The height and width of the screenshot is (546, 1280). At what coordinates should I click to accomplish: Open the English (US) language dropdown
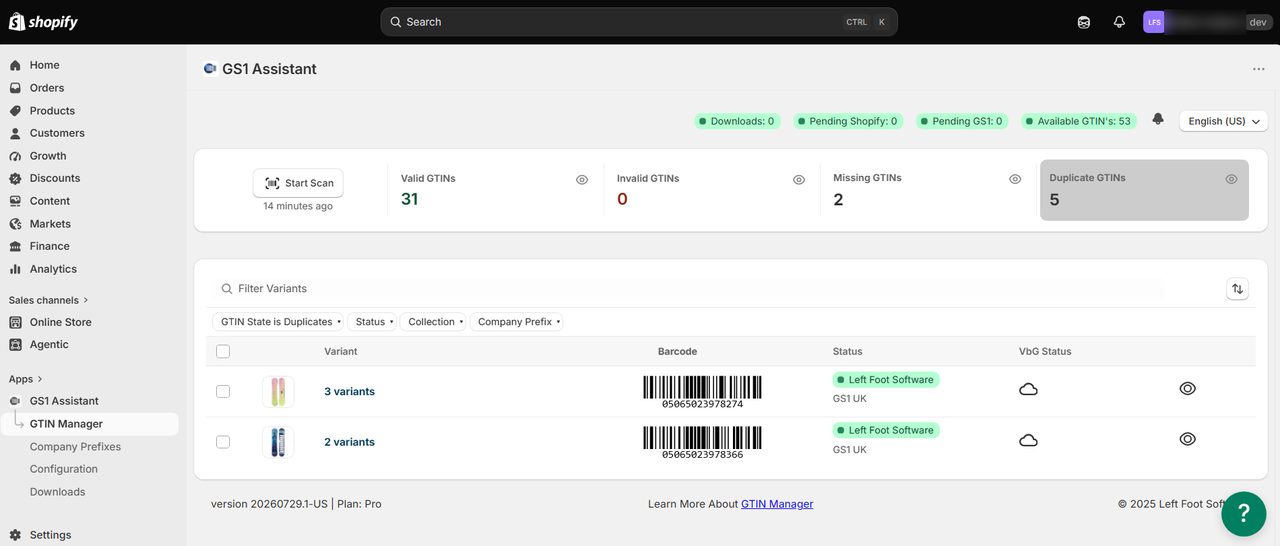(1224, 121)
